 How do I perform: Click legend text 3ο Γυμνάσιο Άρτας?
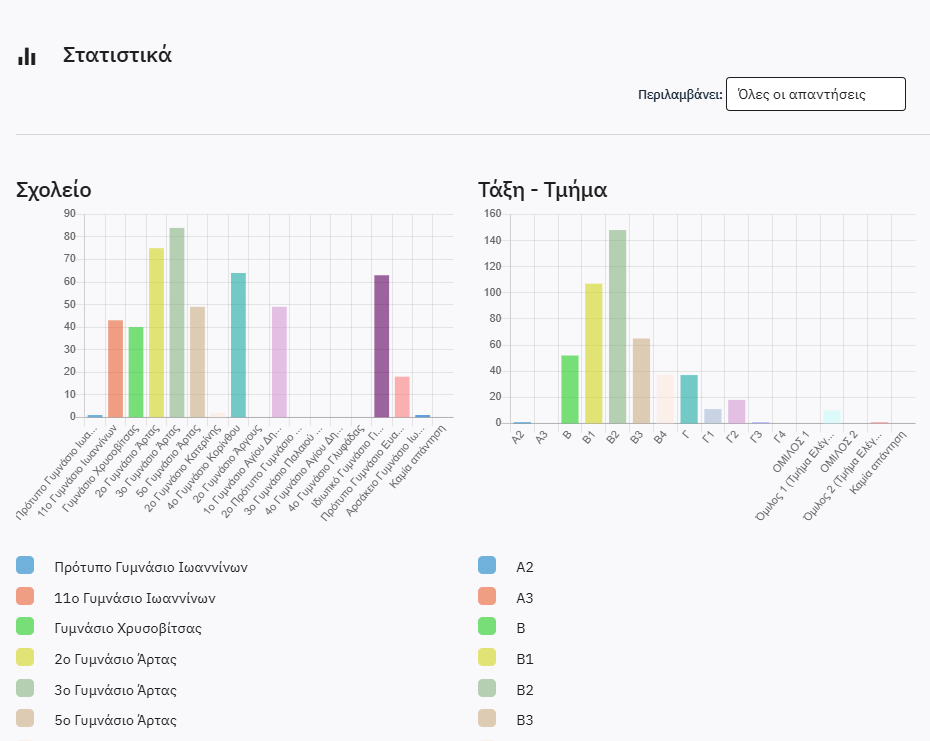tap(115, 690)
